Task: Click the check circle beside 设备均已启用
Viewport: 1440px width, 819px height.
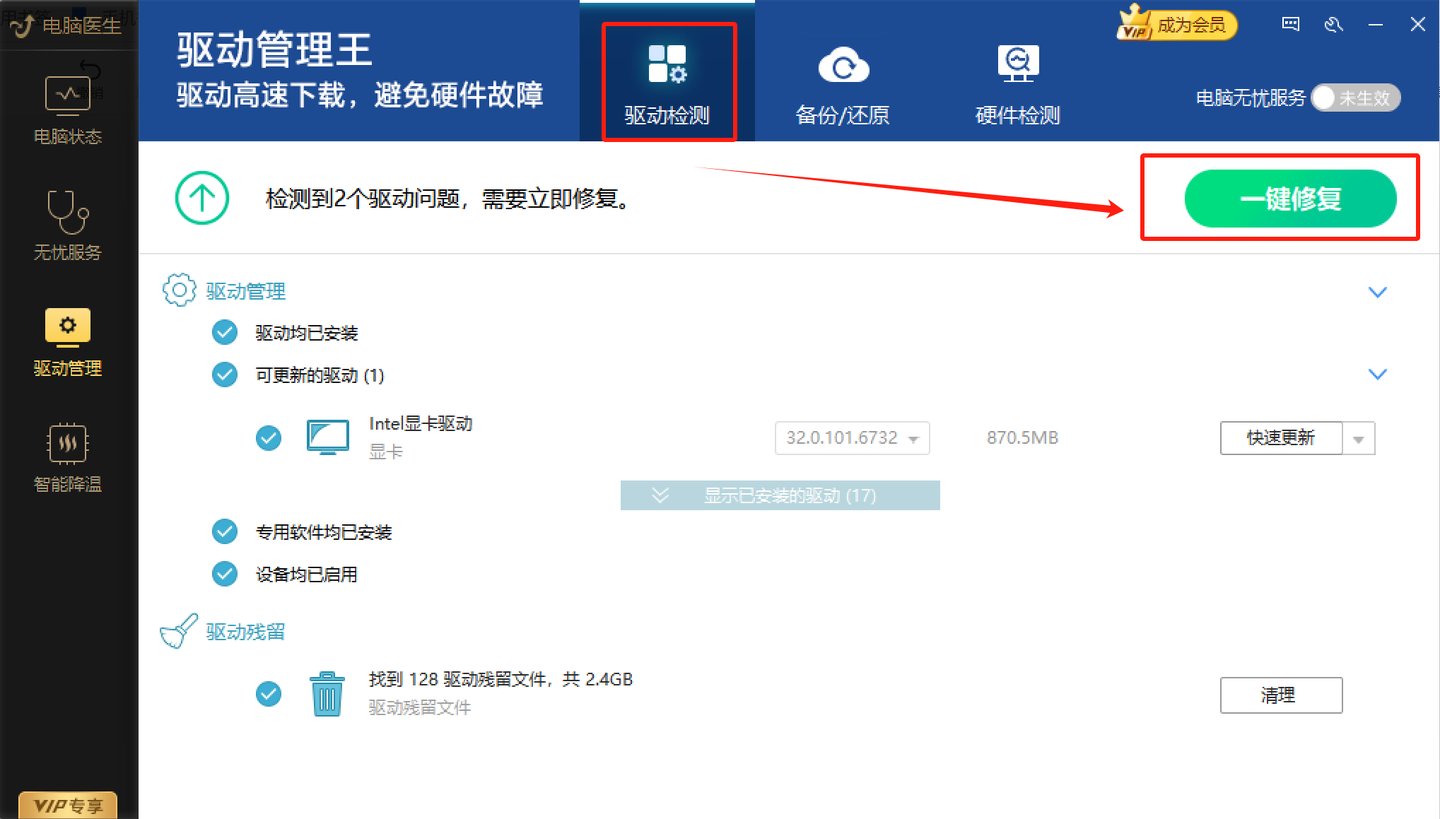Action: (x=224, y=574)
